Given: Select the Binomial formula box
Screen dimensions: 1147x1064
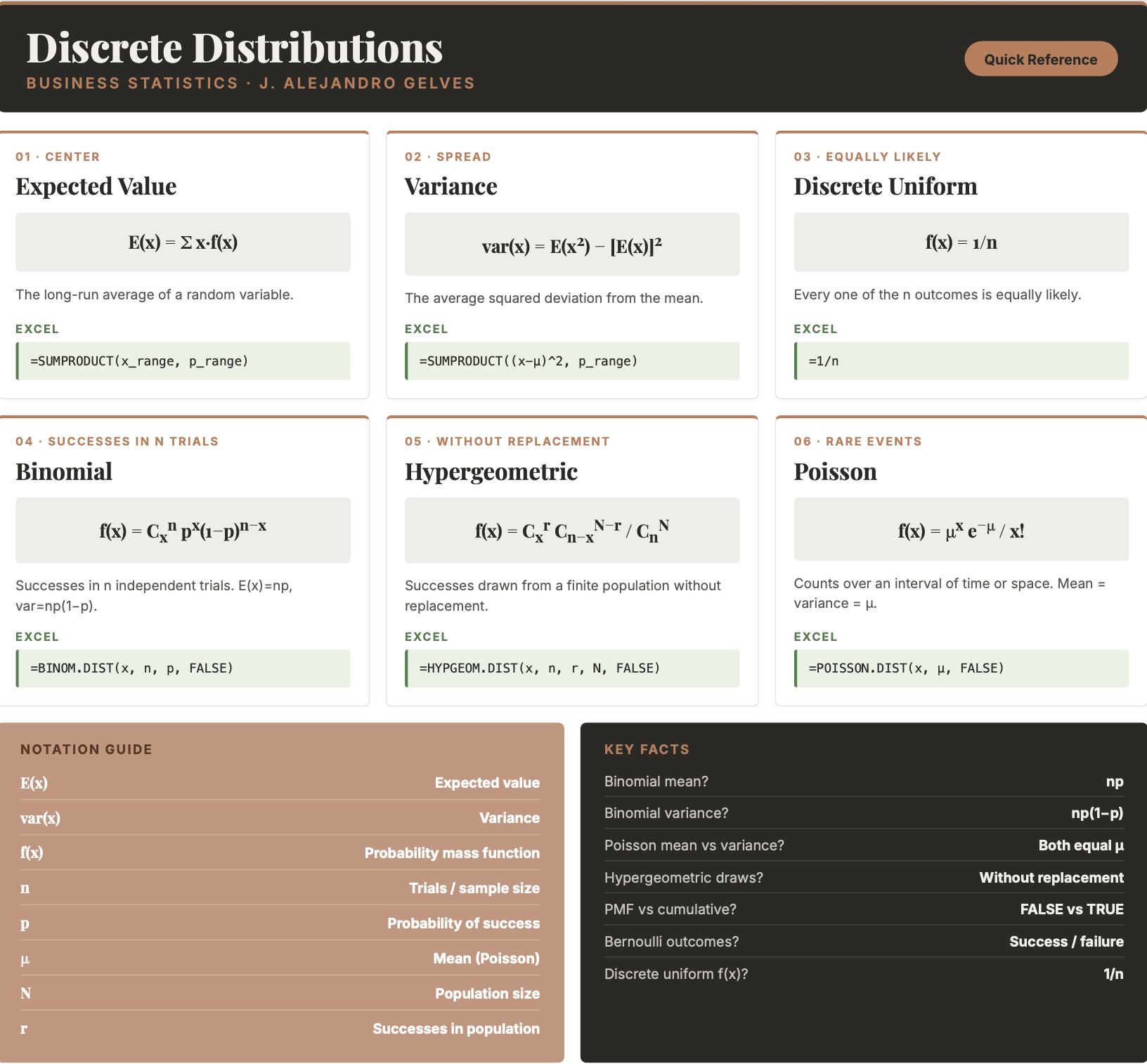Looking at the screenshot, I should pos(183,531).
